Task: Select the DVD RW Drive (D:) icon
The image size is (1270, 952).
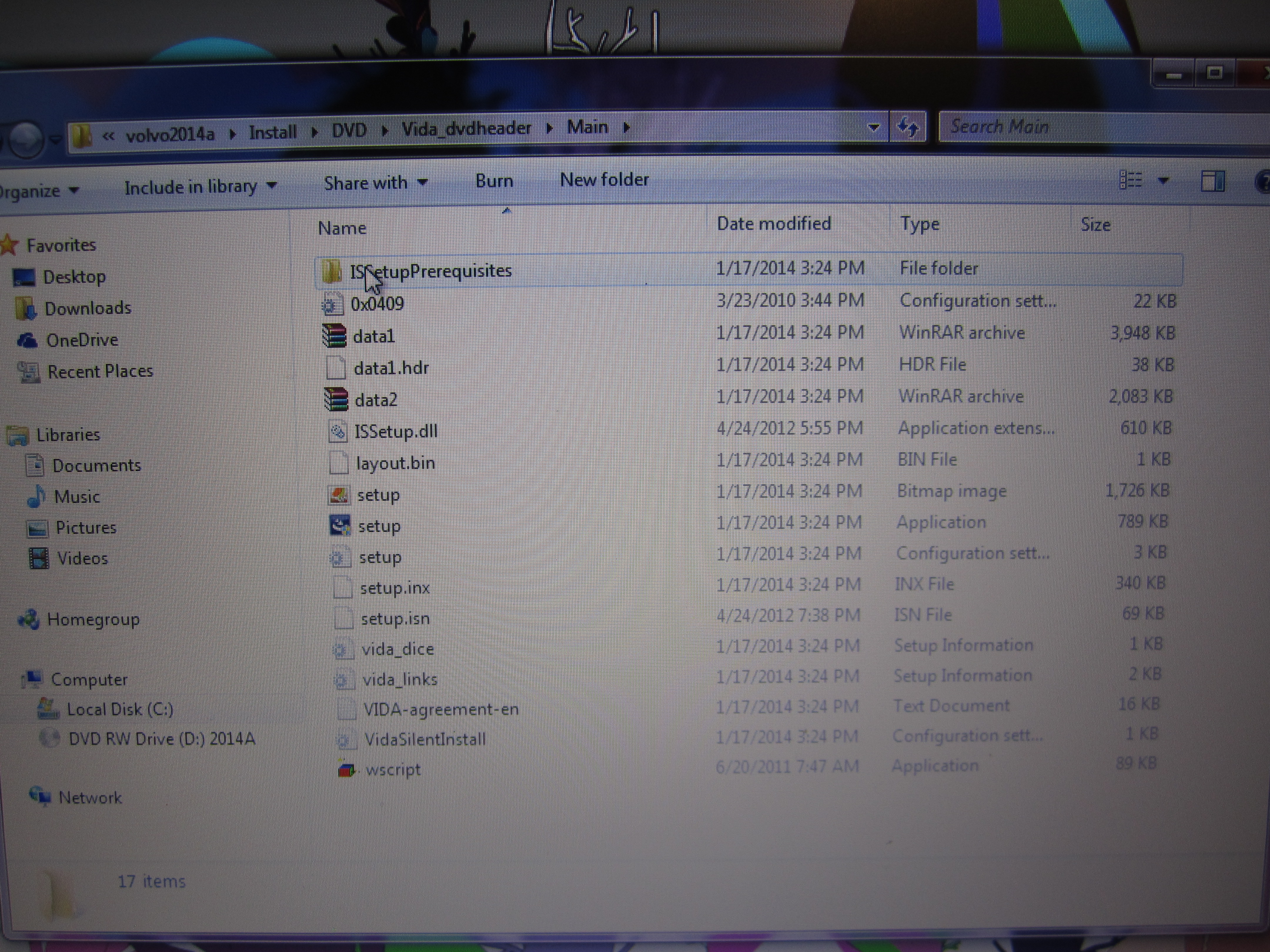Action: coord(49,738)
